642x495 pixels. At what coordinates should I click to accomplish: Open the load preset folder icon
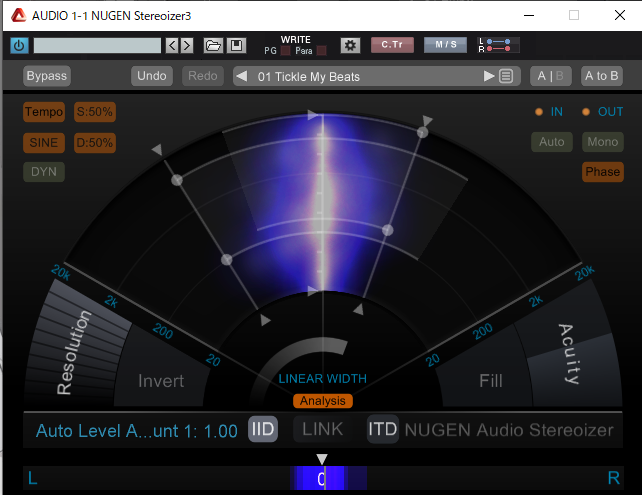(213, 45)
